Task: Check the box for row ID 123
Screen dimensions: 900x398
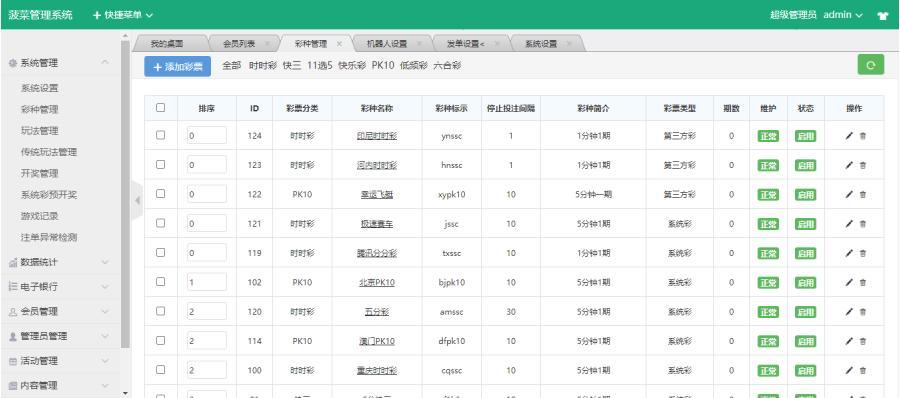Action: pyautogui.click(x=161, y=164)
